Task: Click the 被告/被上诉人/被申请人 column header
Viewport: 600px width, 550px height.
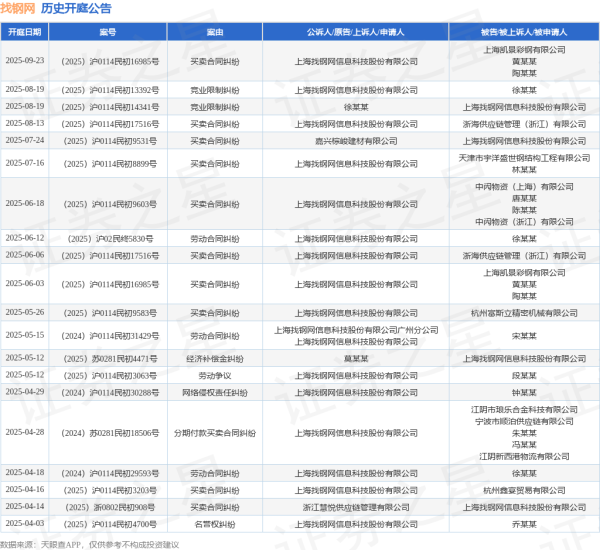Action: (x=524, y=32)
